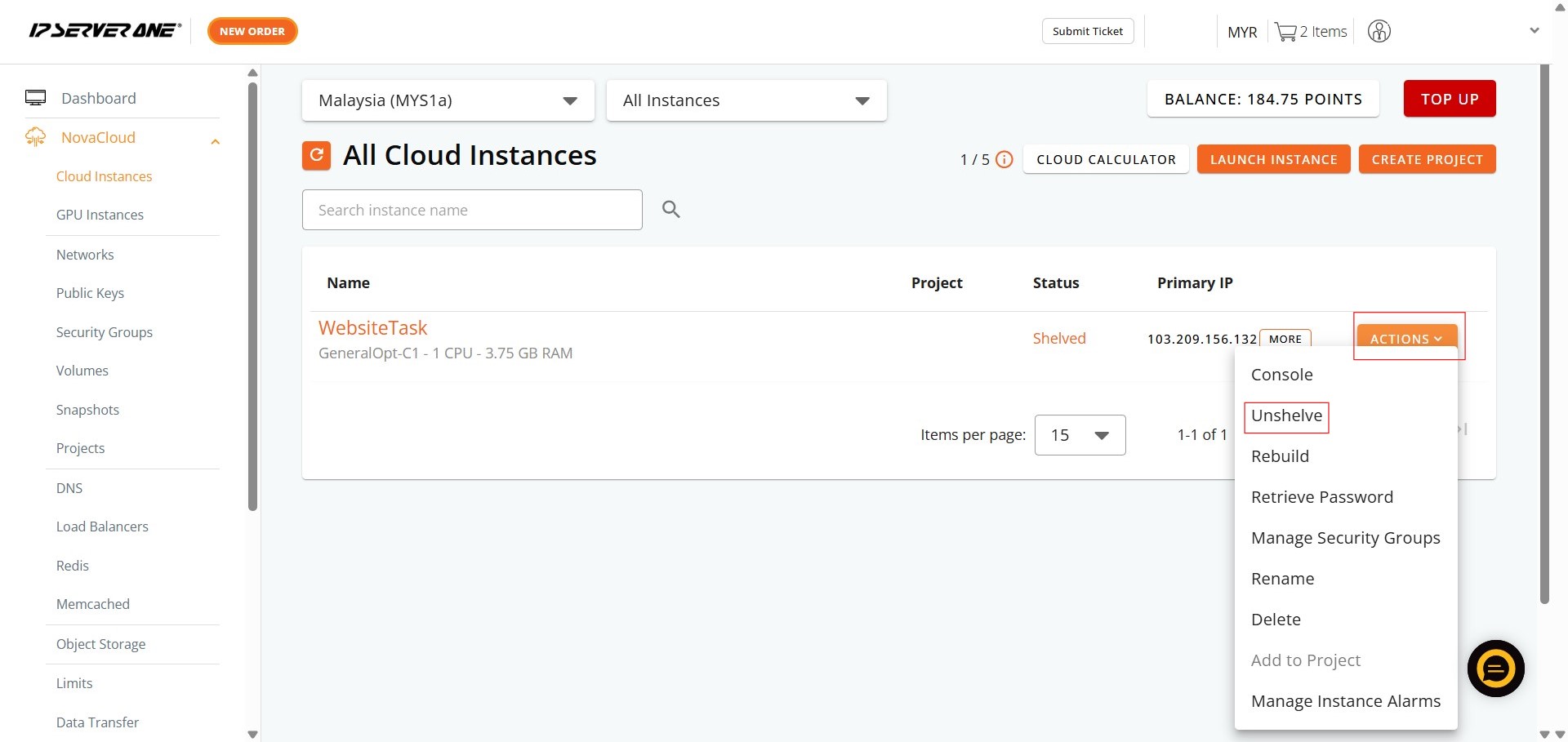Image resolution: width=1568 pixels, height=742 pixels.
Task: Open GPU Instances in sidebar
Action: click(100, 215)
